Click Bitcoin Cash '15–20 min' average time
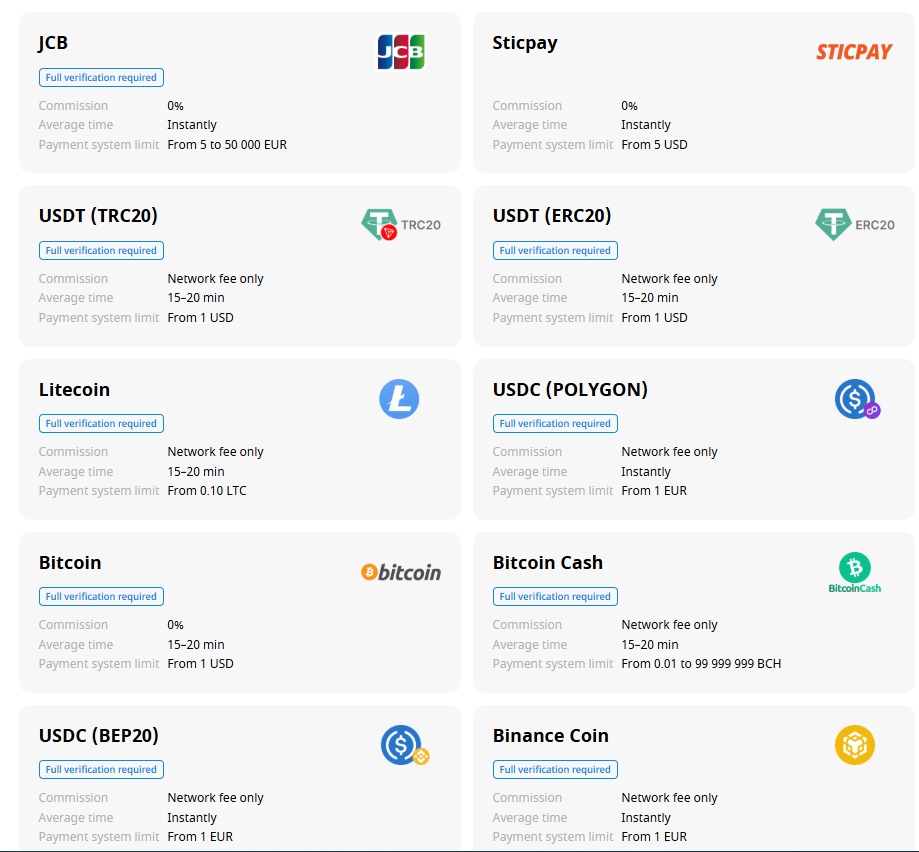 (x=650, y=645)
